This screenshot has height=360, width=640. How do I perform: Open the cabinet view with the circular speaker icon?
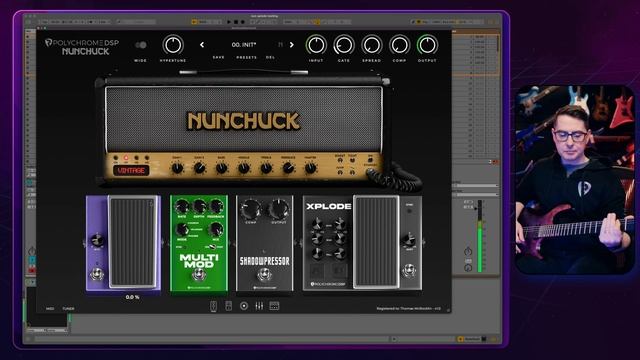coord(244,306)
